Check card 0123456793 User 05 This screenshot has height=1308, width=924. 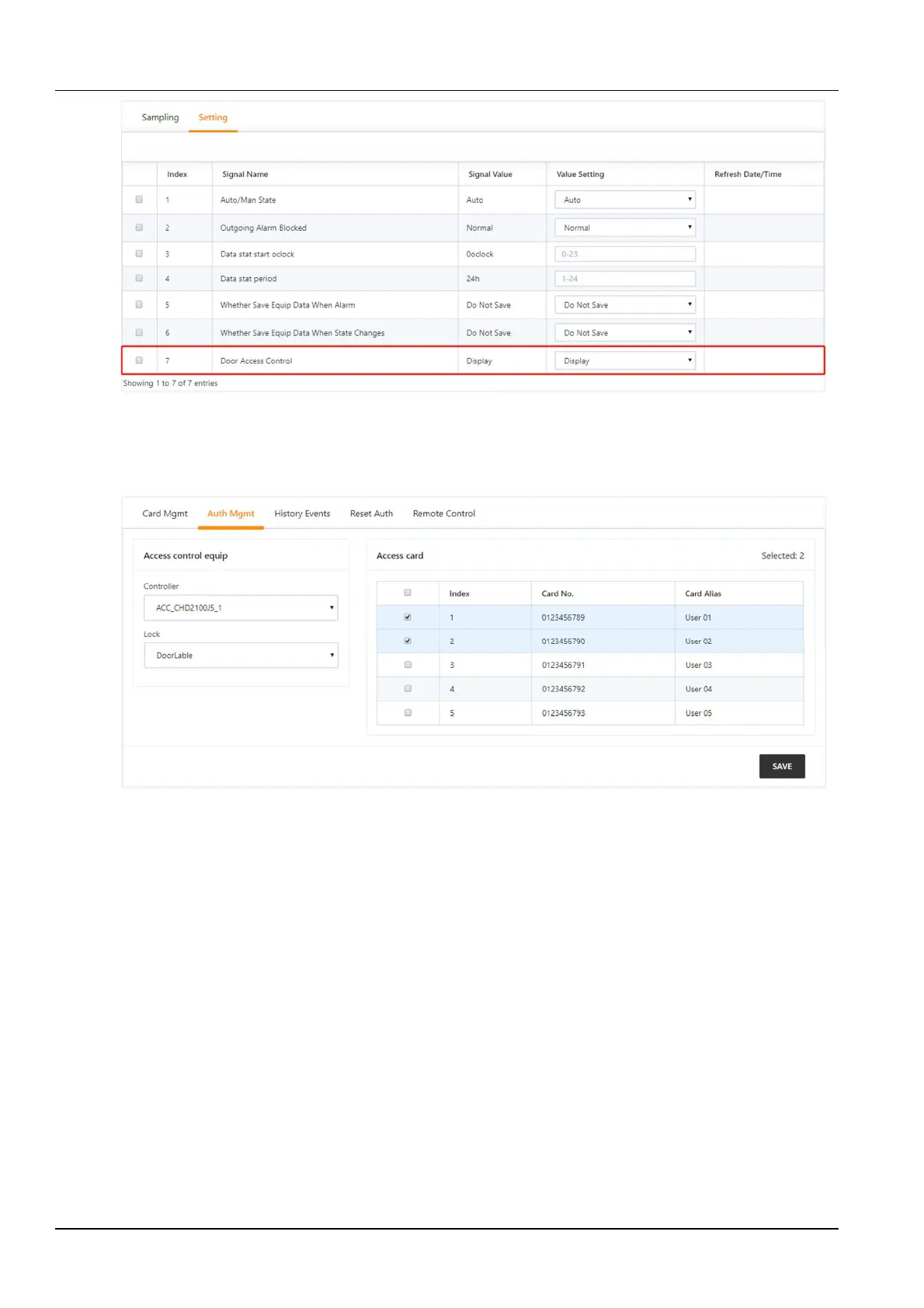[x=408, y=712]
